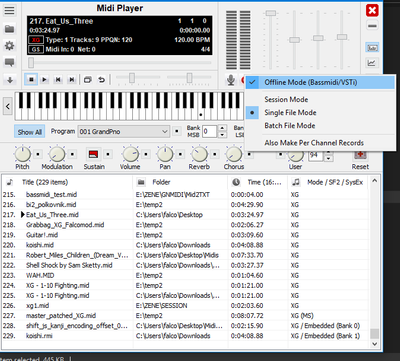Screen dimensions: 400x361
Task: Click the Volume knob
Action: click(130, 154)
